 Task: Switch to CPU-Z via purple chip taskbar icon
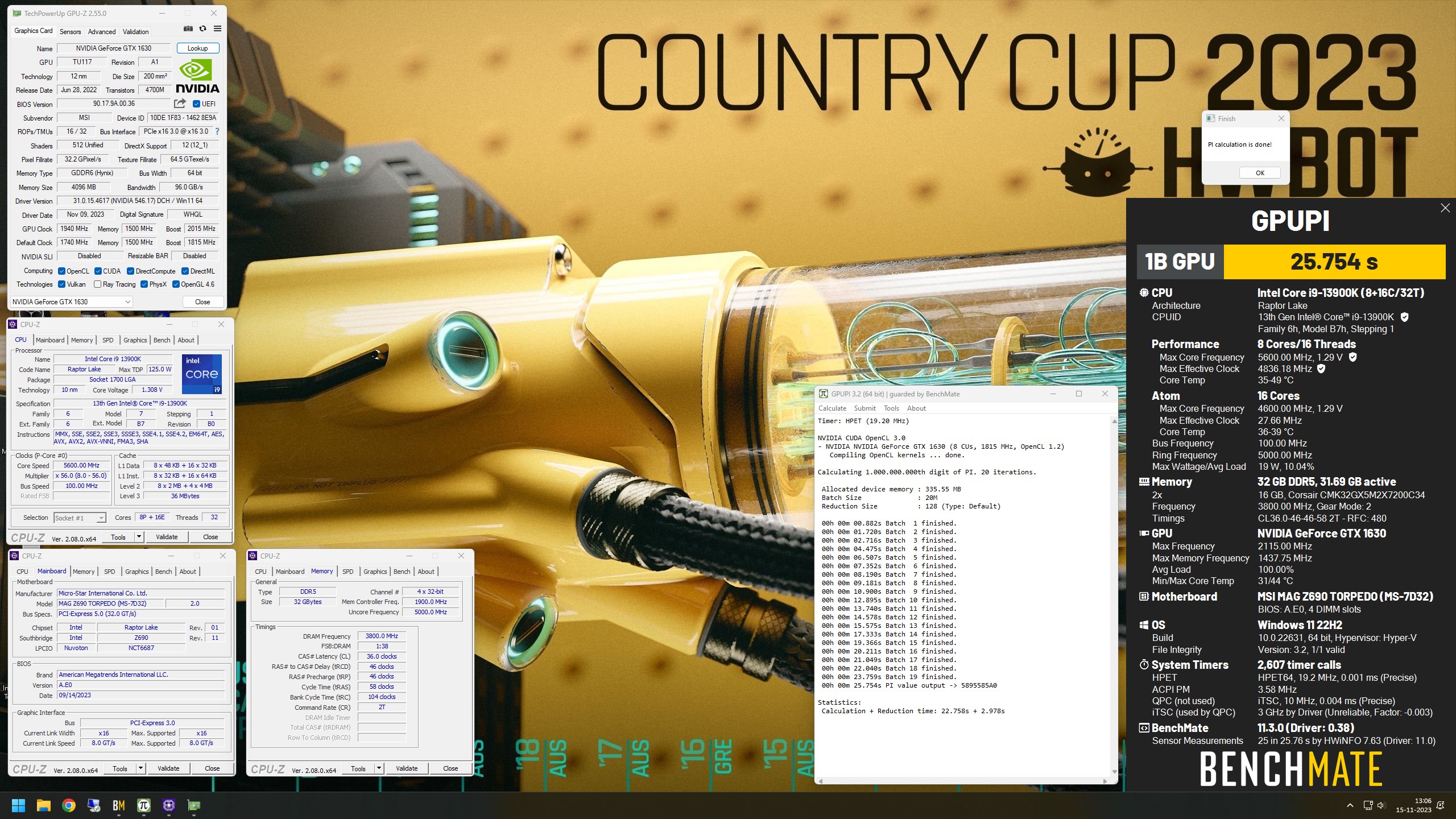coord(168,805)
